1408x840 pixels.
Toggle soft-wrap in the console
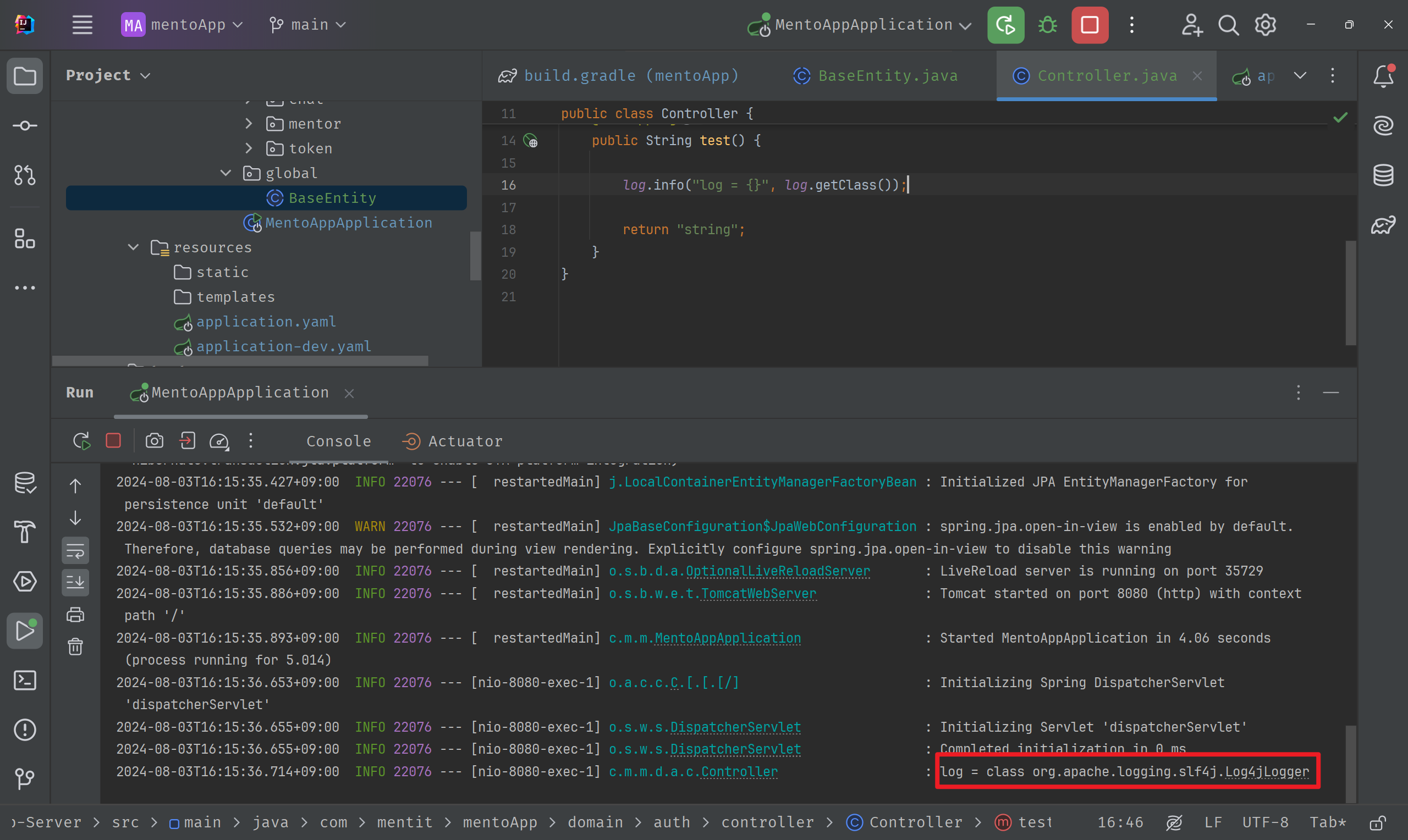tap(75, 550)
